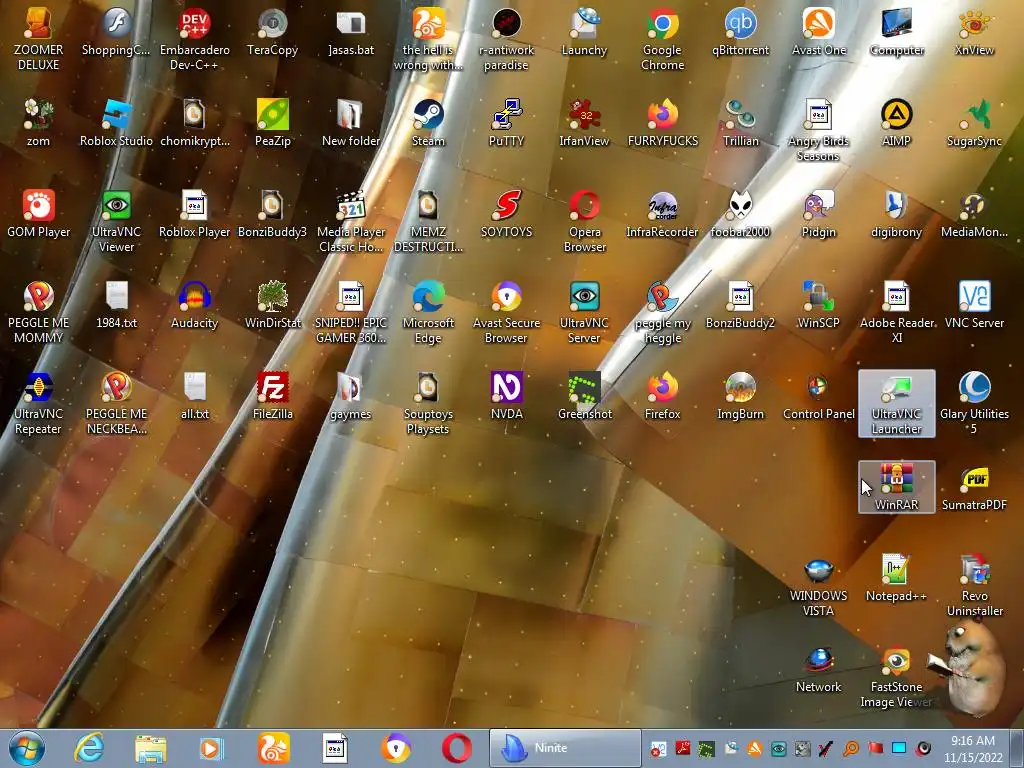Click the IrfanView desktop icon
The height and width of the screenshot is (768, 1024).
click(x=584, y=123)
